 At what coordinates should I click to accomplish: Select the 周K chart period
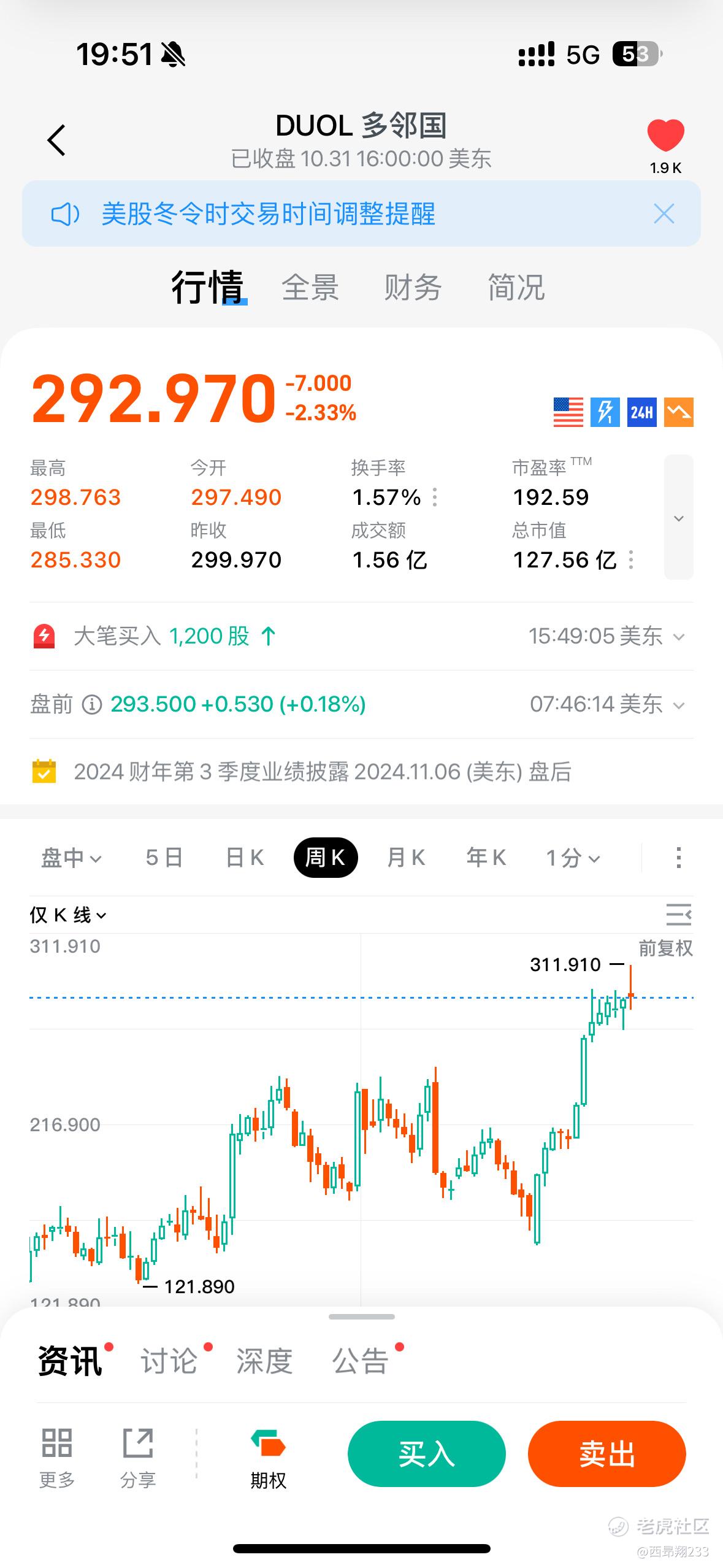326,858
